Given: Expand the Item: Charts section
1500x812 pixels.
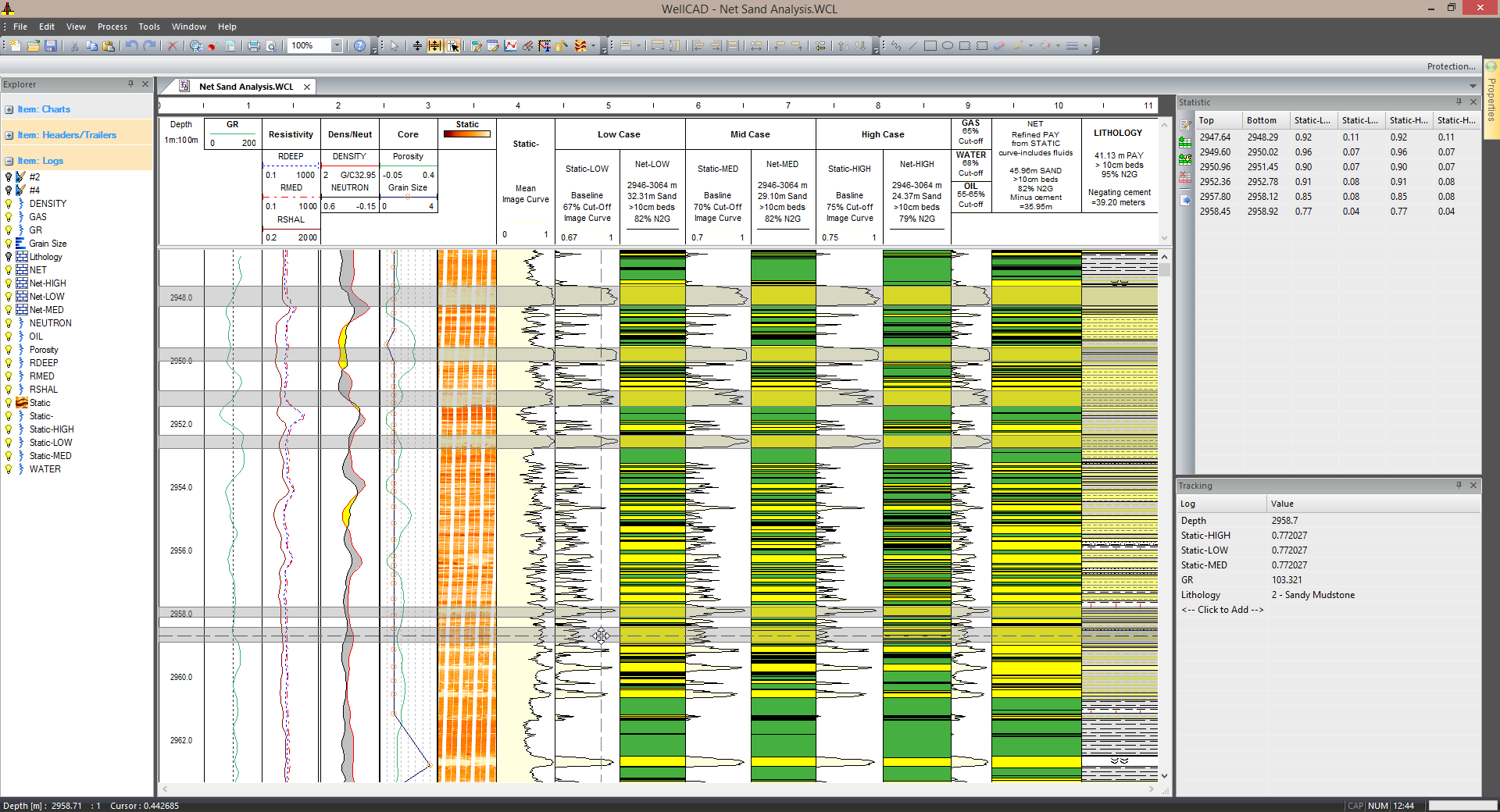Looking at the screenshot, I should pyautogui.click(x=9, y=110).
